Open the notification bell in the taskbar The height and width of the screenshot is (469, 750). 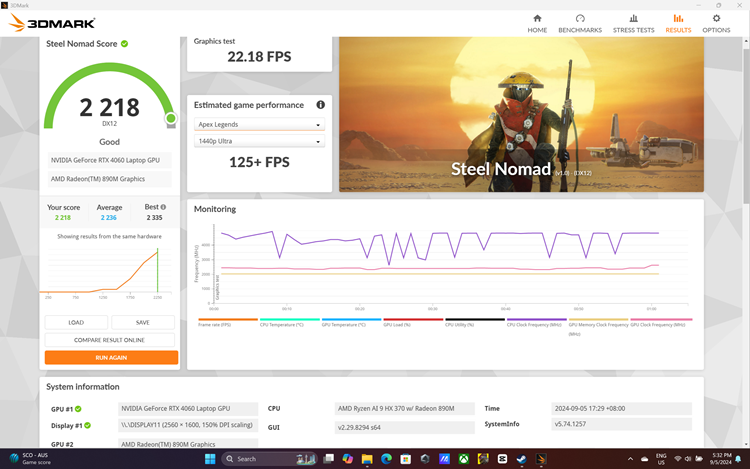point(739,458)
